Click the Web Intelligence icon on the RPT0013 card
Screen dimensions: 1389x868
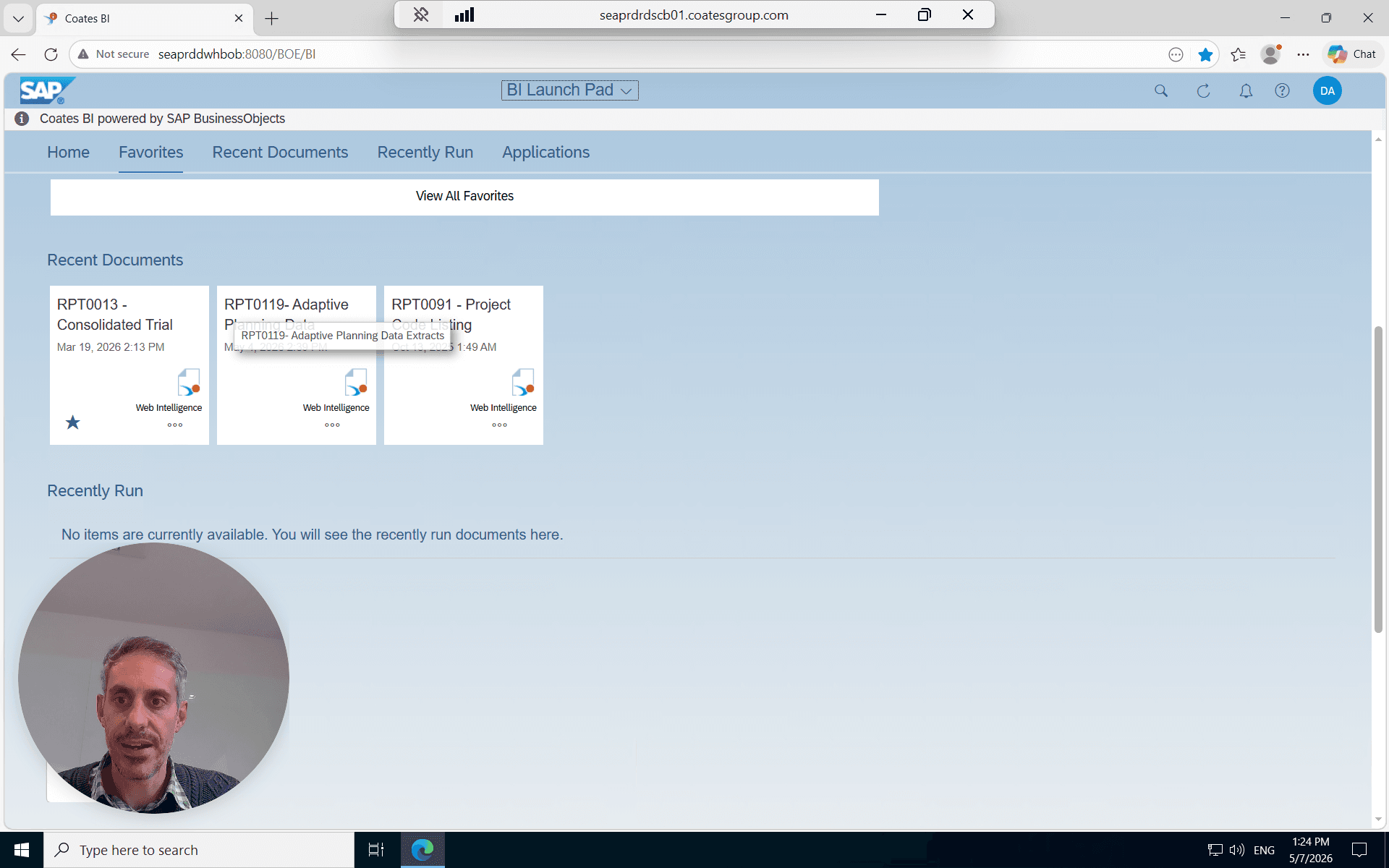[189, 382]
